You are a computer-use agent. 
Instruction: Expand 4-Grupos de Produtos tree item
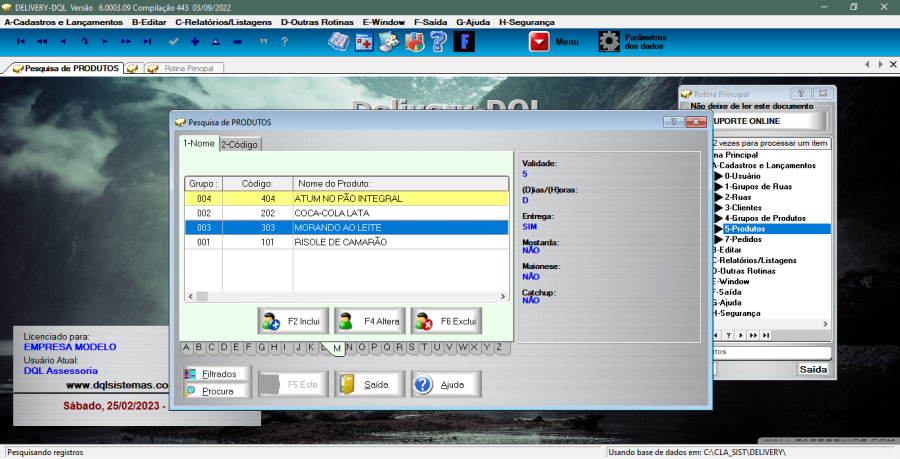point(718,218)
